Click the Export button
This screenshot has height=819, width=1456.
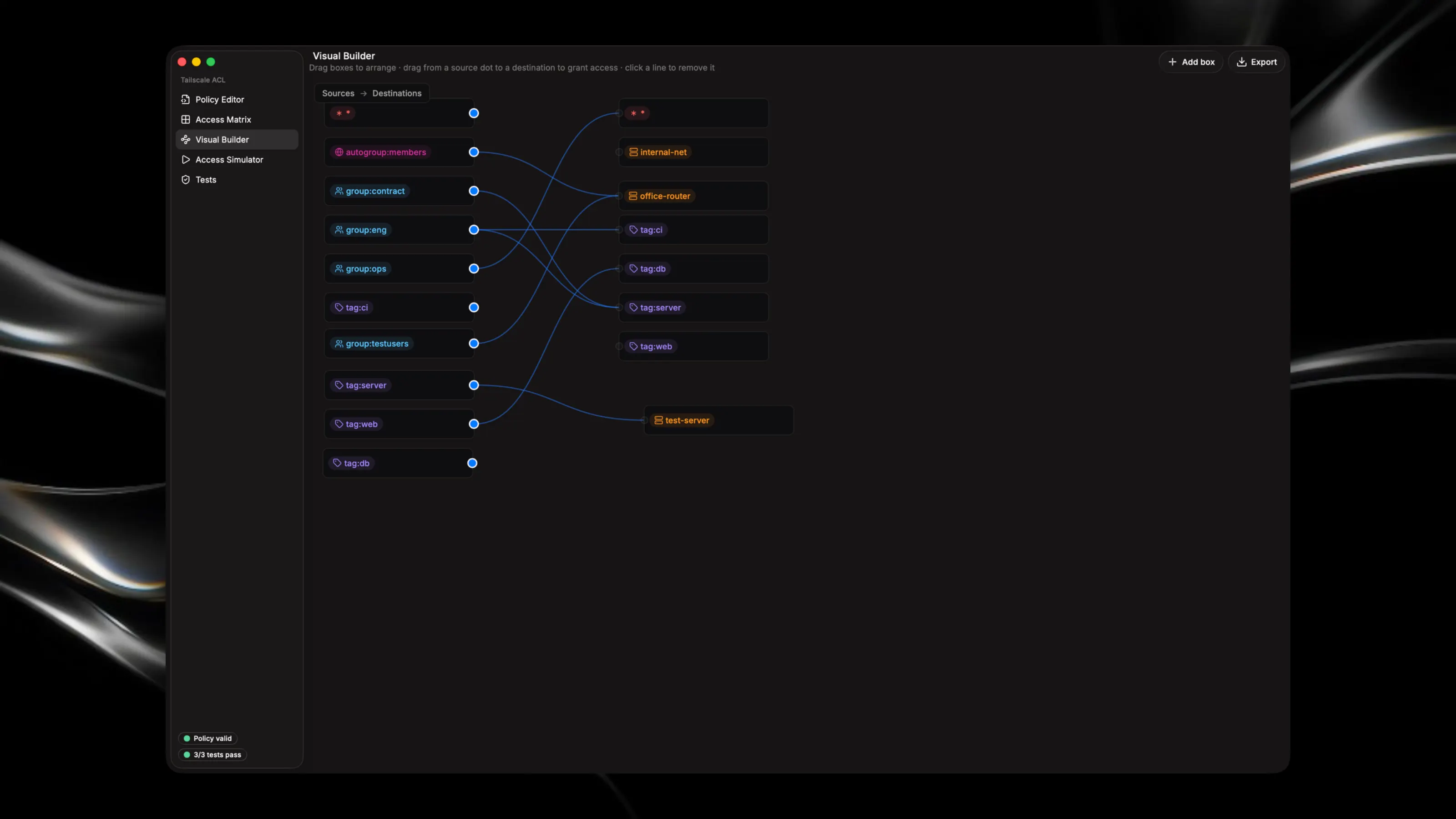click(1256, 62)
